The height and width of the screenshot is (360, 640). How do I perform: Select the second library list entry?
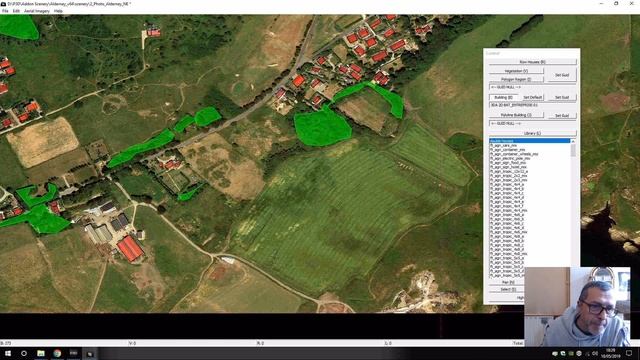click(x=530, y=145)
